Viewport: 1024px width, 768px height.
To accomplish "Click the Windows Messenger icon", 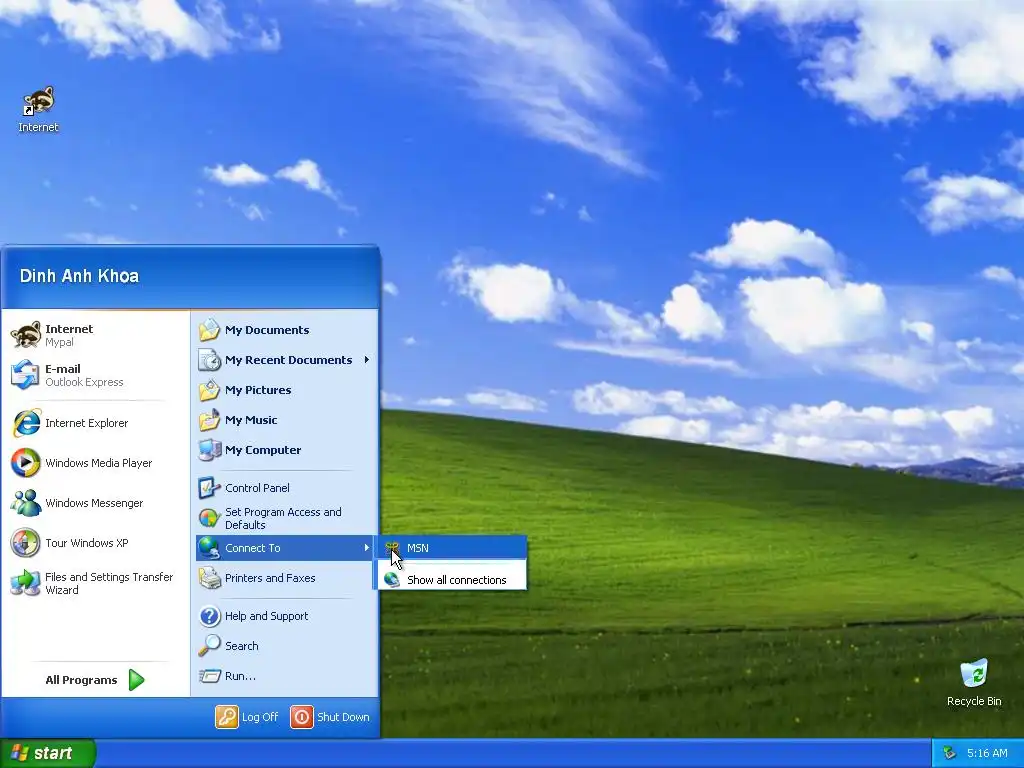I will coord(25,503).
